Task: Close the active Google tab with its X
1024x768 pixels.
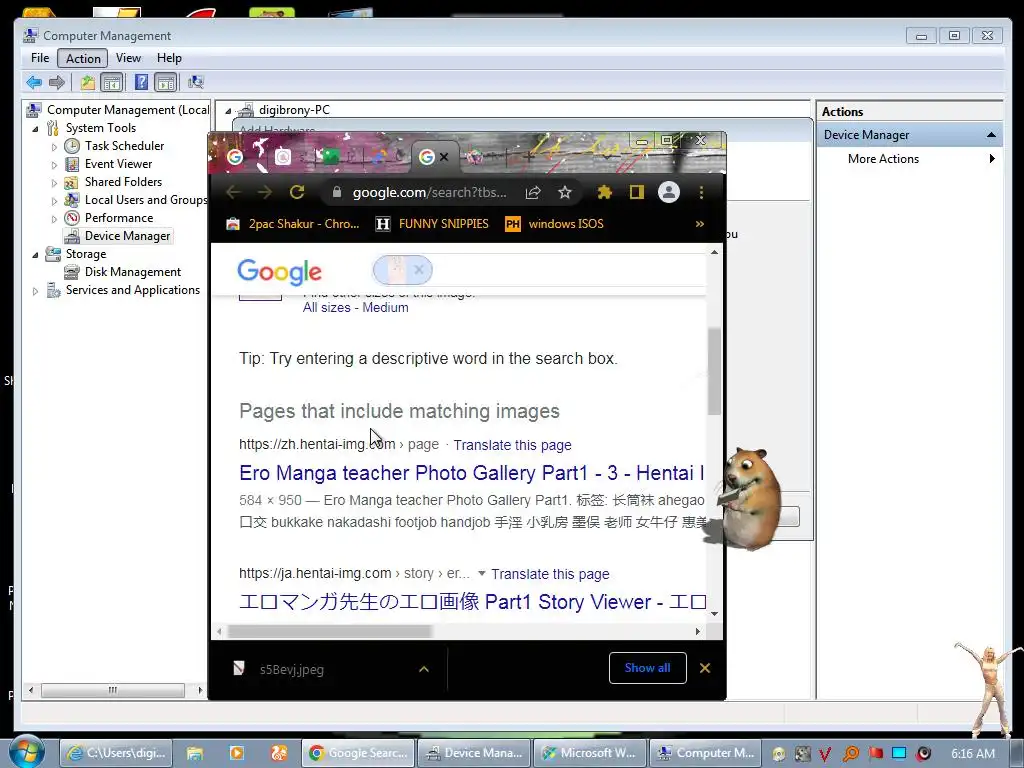Action: pyautogui.click(x=444, y=157)
